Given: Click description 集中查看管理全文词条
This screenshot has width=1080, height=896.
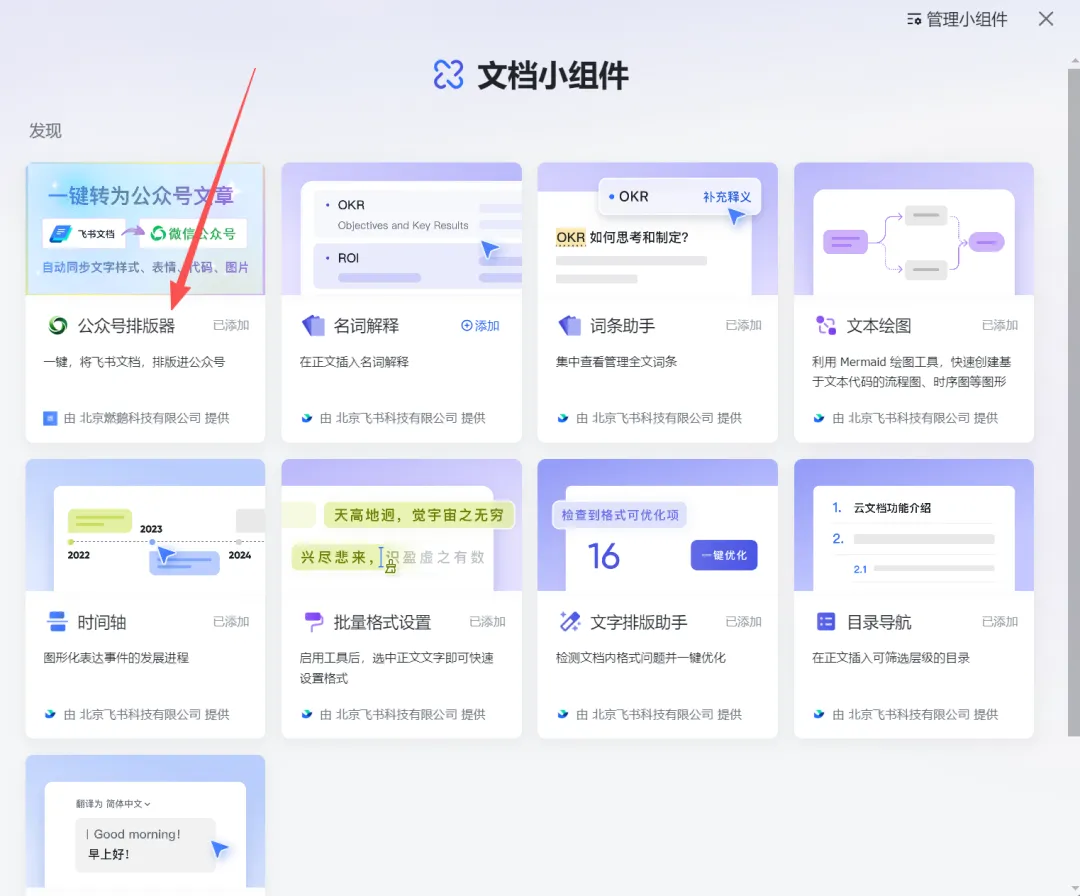Looking at the screenshot, I should (616, 362).
